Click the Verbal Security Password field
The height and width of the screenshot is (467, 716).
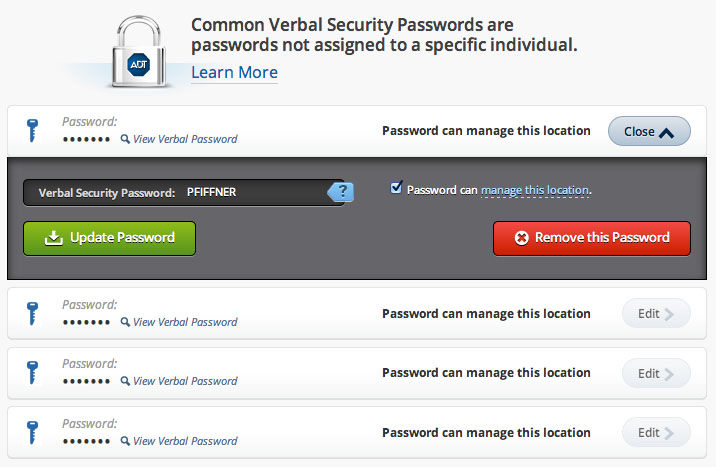click(255, 192)
